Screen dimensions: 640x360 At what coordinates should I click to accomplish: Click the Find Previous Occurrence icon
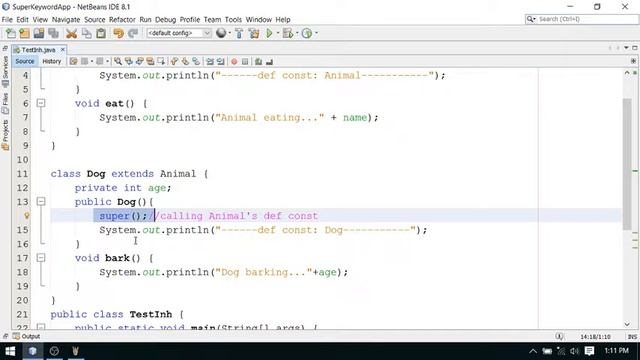click(x=129, y=62)
